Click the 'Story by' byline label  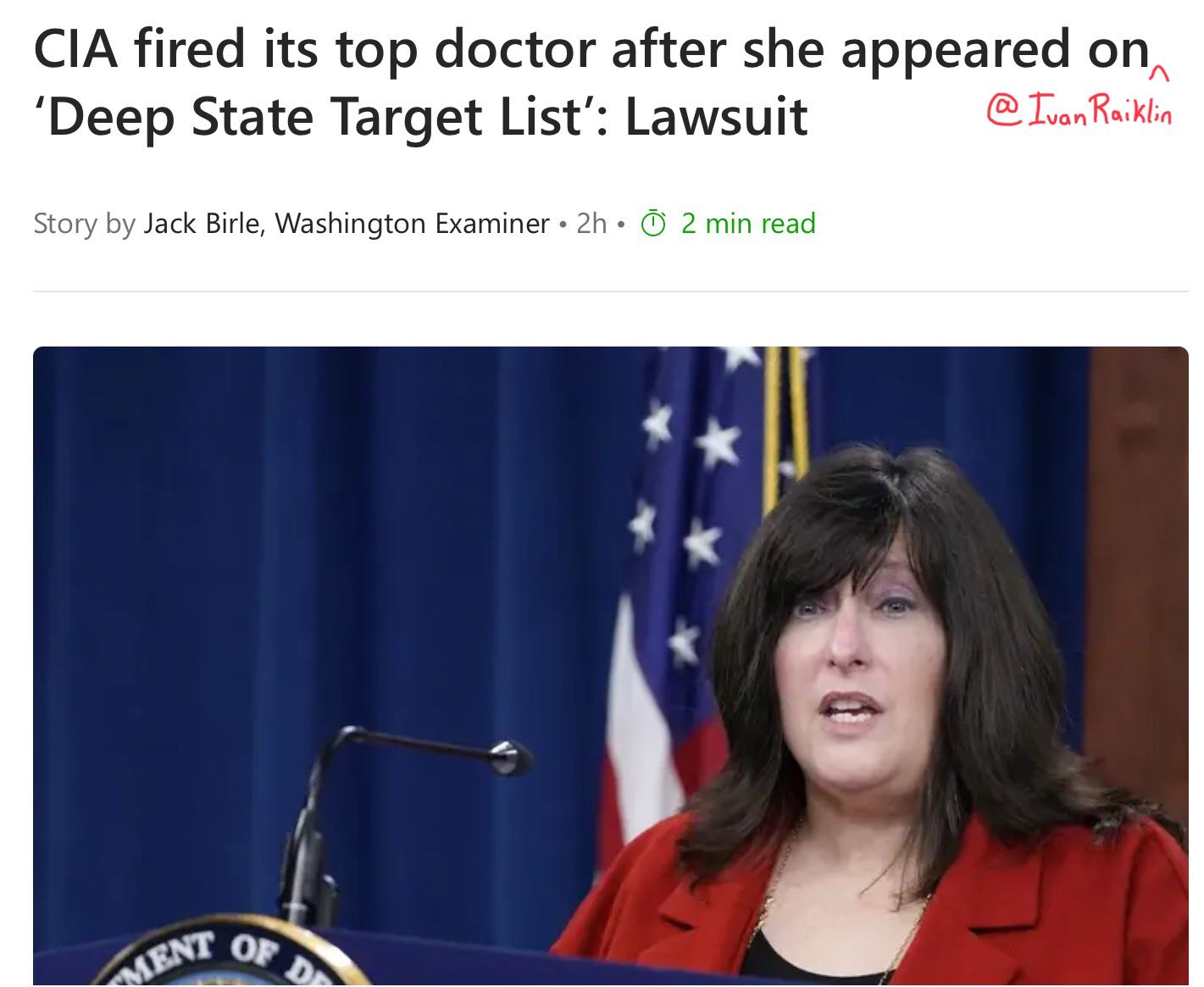84,224
